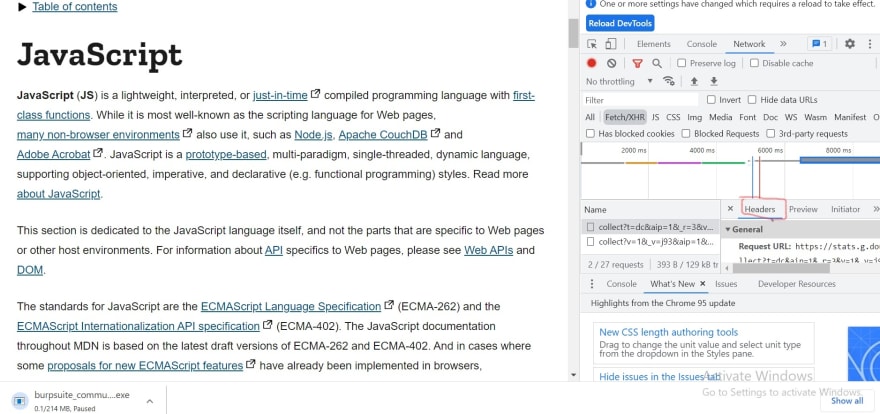The height and width of the screenshot is (414, 880).
Task: Enable the Disable cache checkbox
Action: [x=754, y=63]
